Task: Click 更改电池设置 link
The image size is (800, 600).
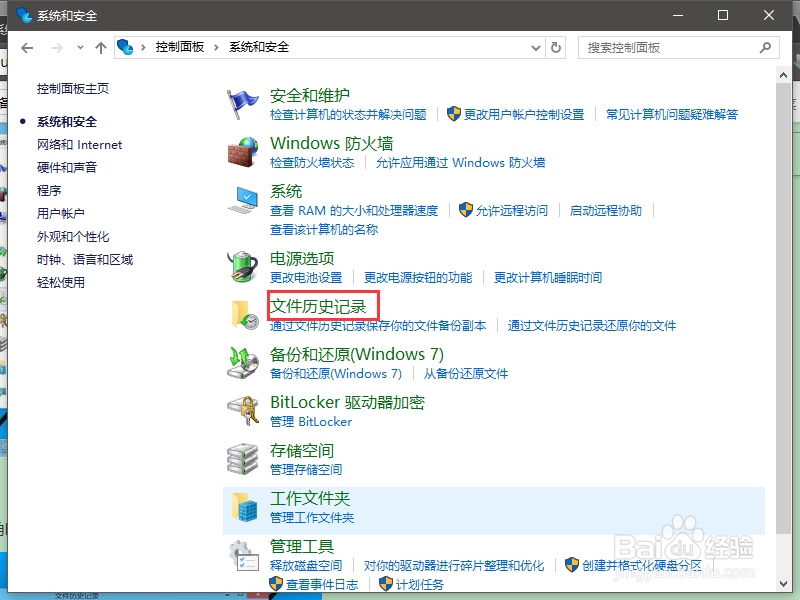Action: tap(306, 278)
